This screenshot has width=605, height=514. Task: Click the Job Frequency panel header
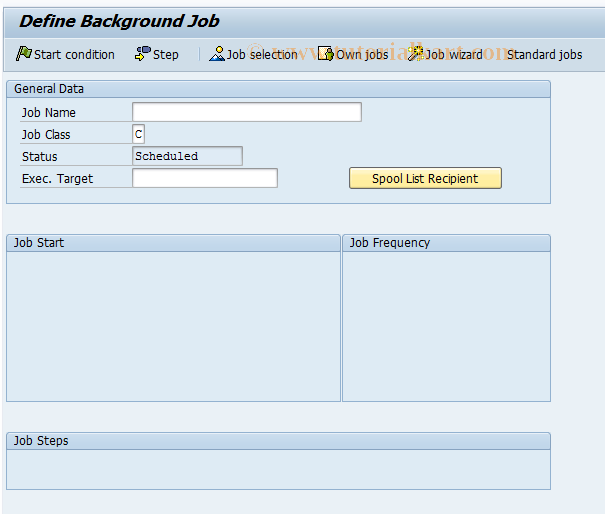(x=446, y=243)
